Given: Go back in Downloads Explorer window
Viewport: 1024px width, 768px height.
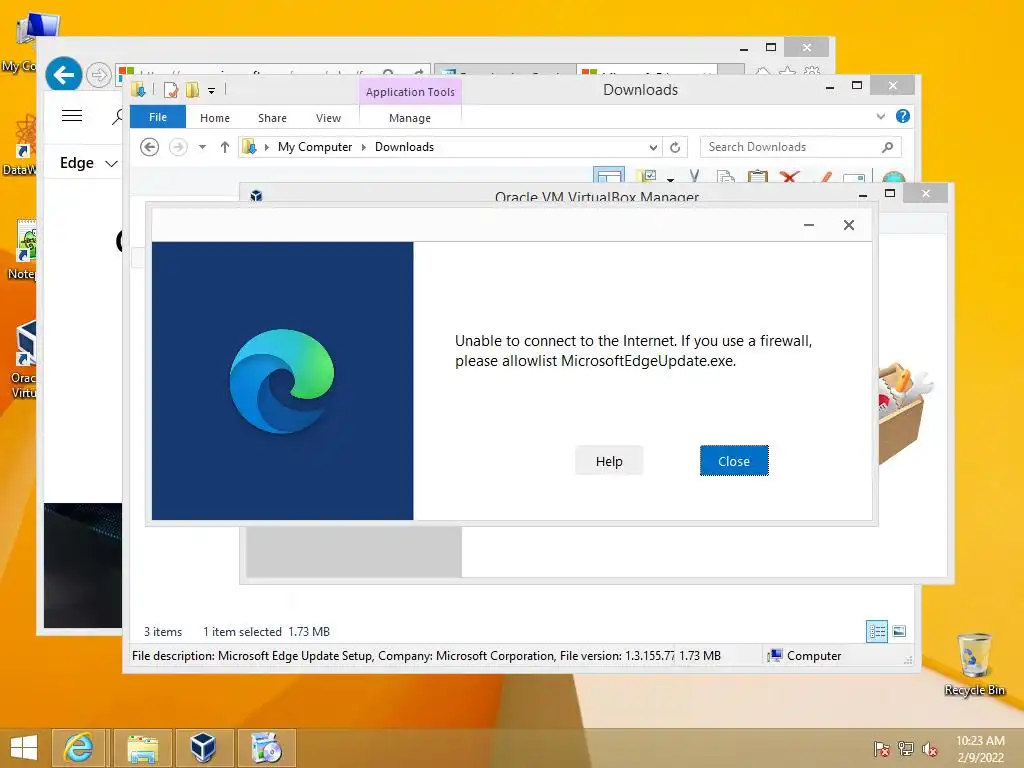Looking at the screenshot, I should pos(150,147).
